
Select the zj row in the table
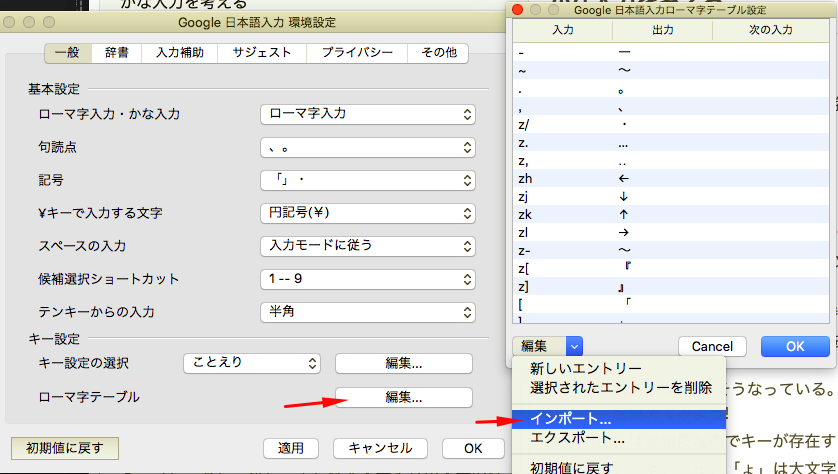pyautogui.click(x=671, y=197)
